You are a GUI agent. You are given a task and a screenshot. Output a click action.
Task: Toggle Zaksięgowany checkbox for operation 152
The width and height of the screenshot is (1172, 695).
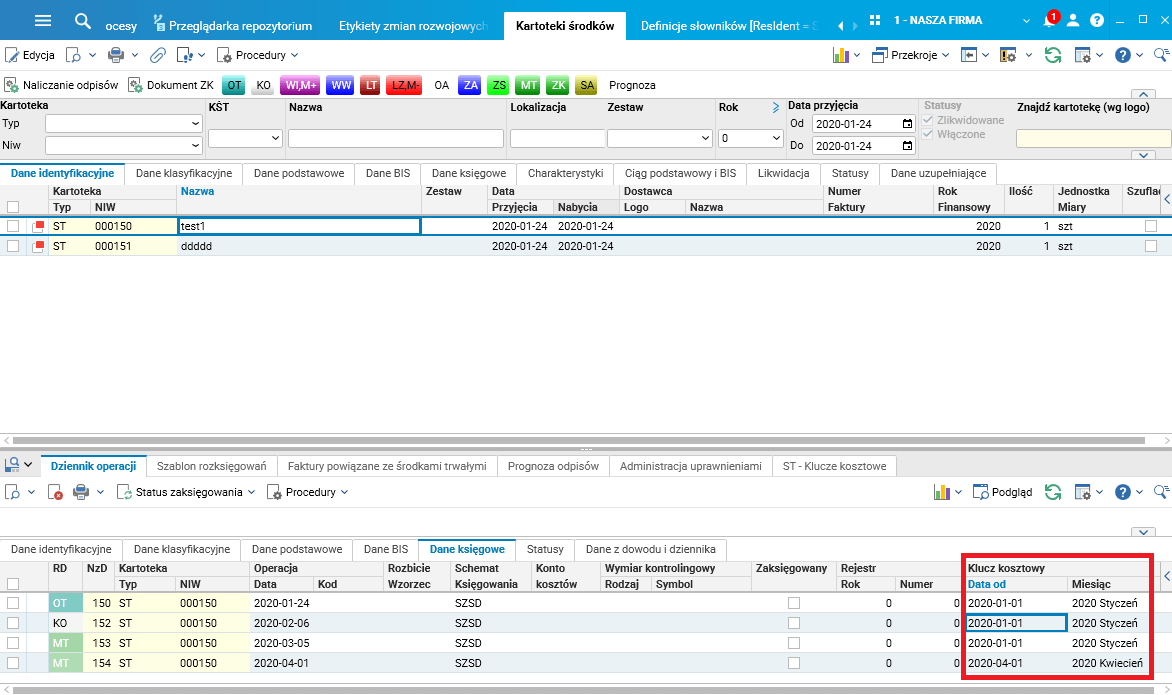click(794, 623)
